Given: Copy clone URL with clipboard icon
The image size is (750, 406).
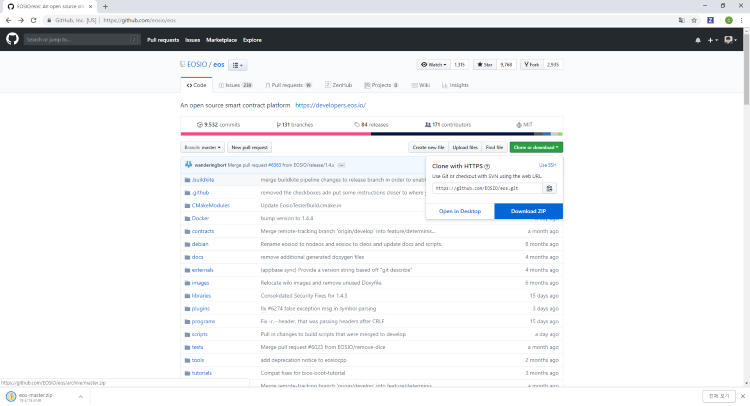Looking at the screenshot, I should tap(550, 188).
